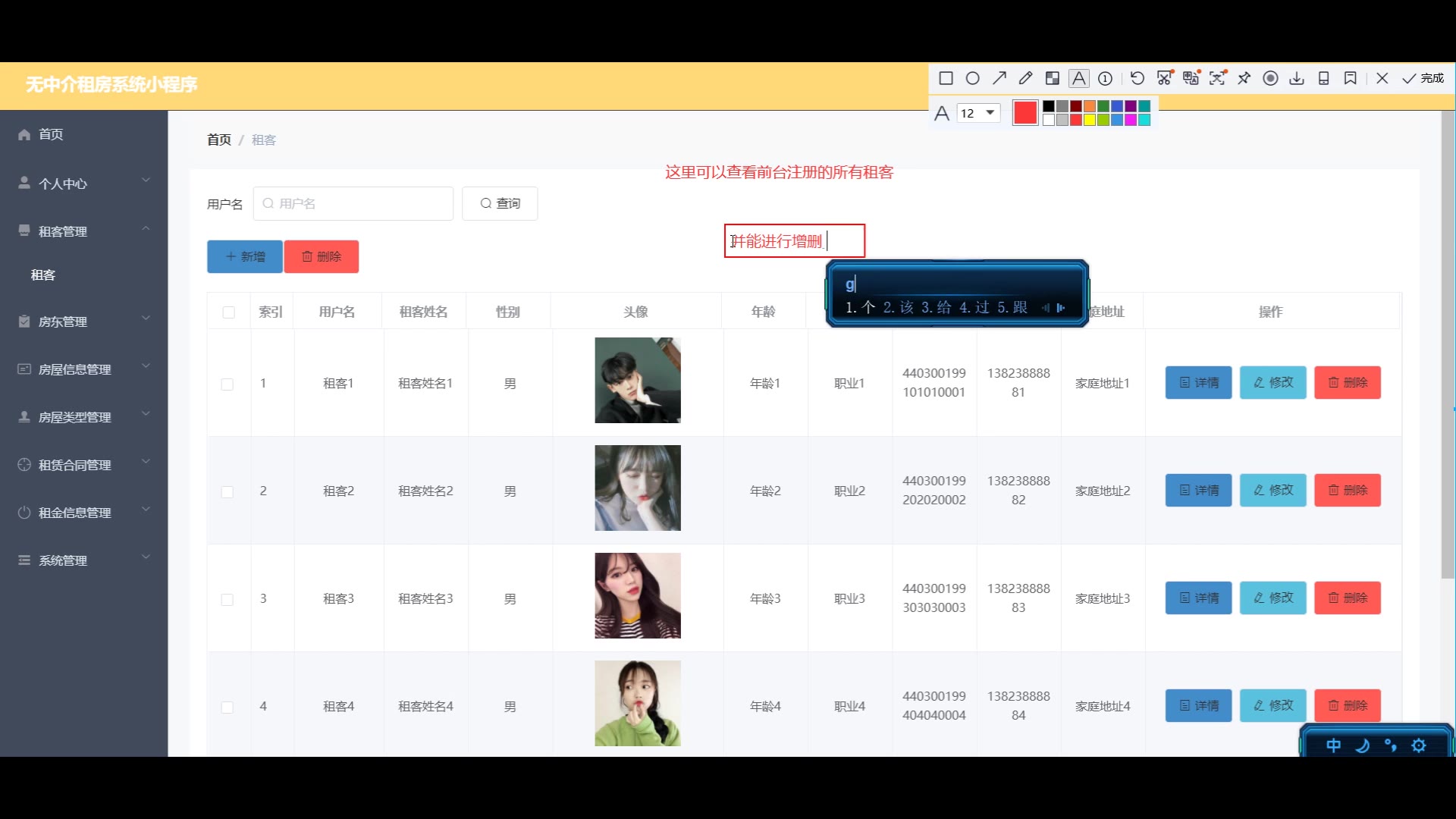
Task: Pick the yellow color swatch
Action: tap(1090, 120)
